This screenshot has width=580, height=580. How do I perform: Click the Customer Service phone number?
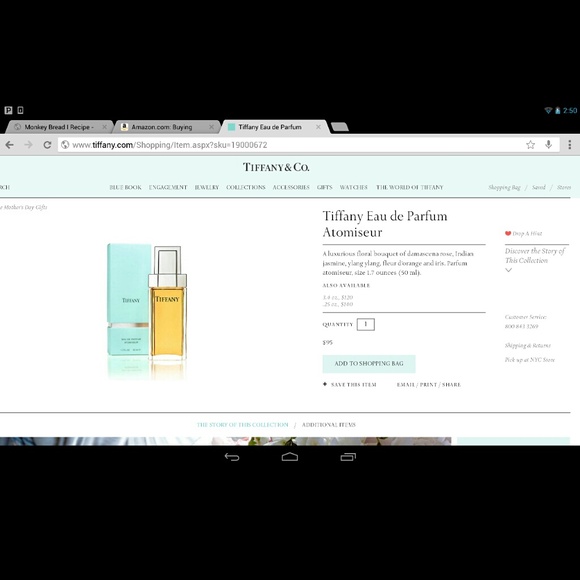click(521, 326)
